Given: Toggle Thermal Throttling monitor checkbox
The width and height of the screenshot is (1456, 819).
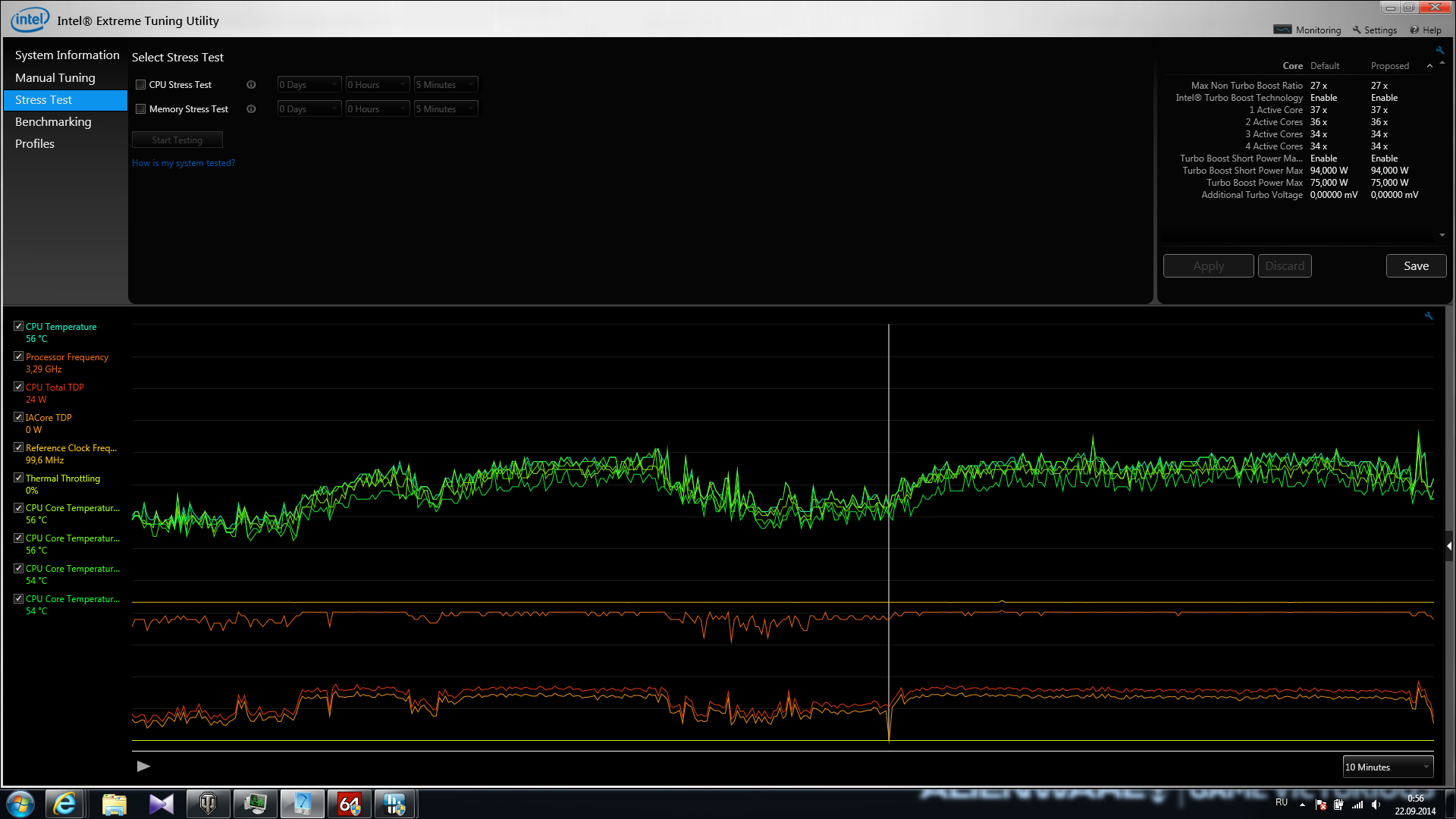Looking at the screenshot, I should pyautogui.click(x=18, y=478).
